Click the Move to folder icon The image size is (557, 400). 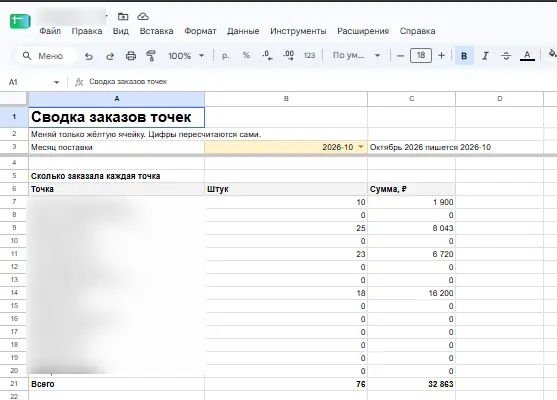coord(123,16)
